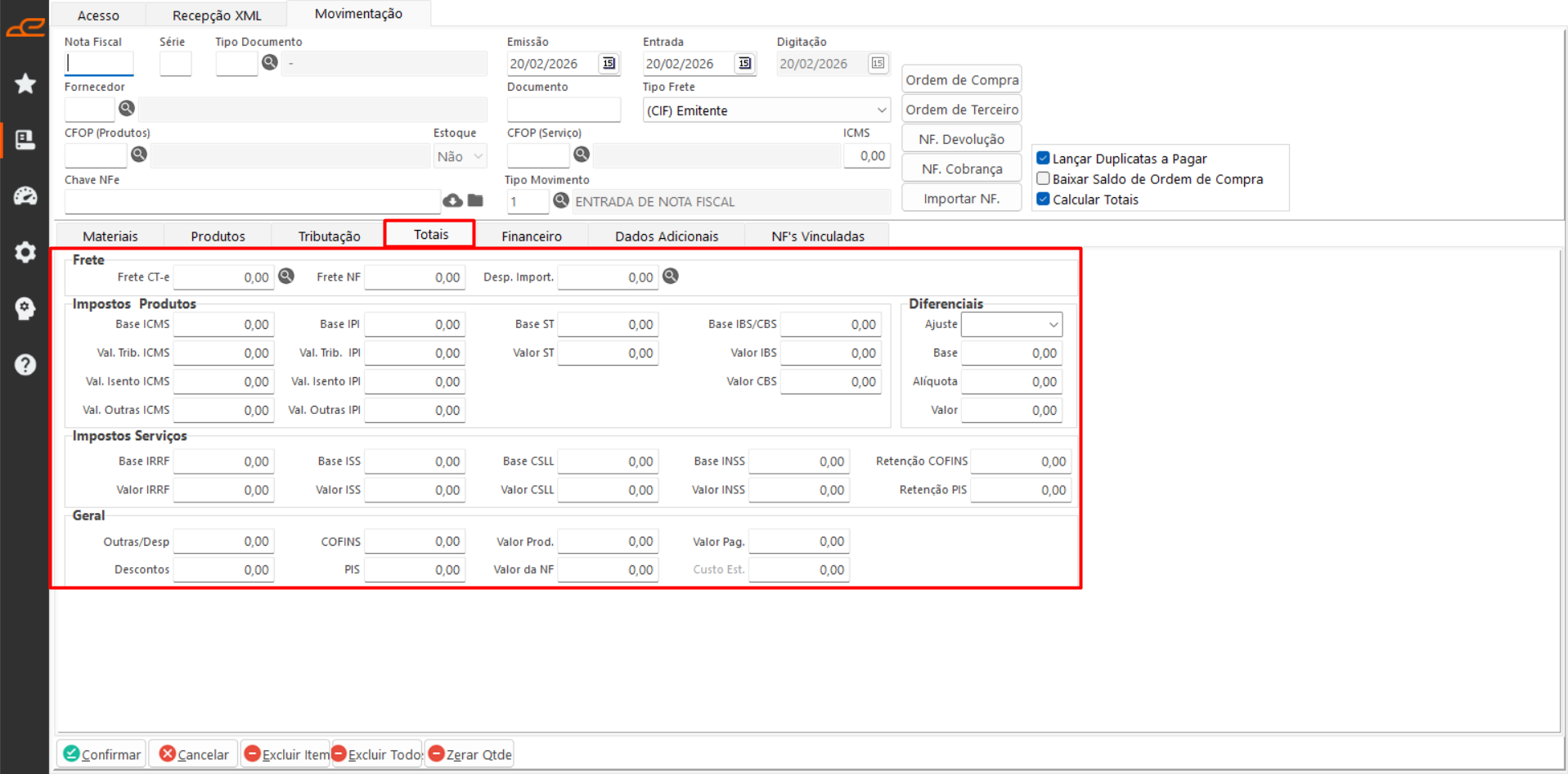Viewport: 1568px width, 774px height.
Task: Open the Emissão date calendar picker
Action: coord(609,64)
